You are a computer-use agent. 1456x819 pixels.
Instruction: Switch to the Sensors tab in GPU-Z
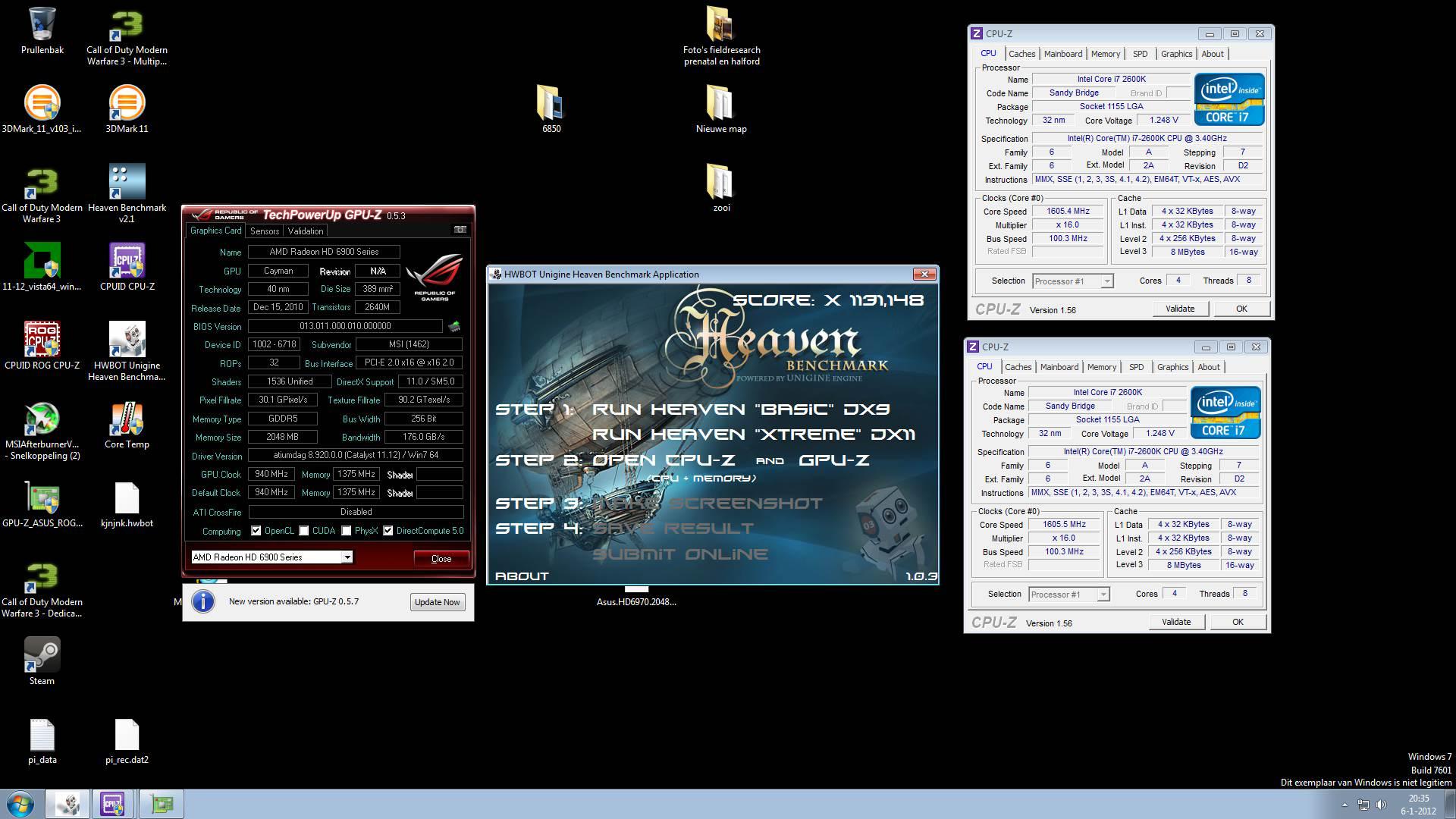[x=265, y=231]
